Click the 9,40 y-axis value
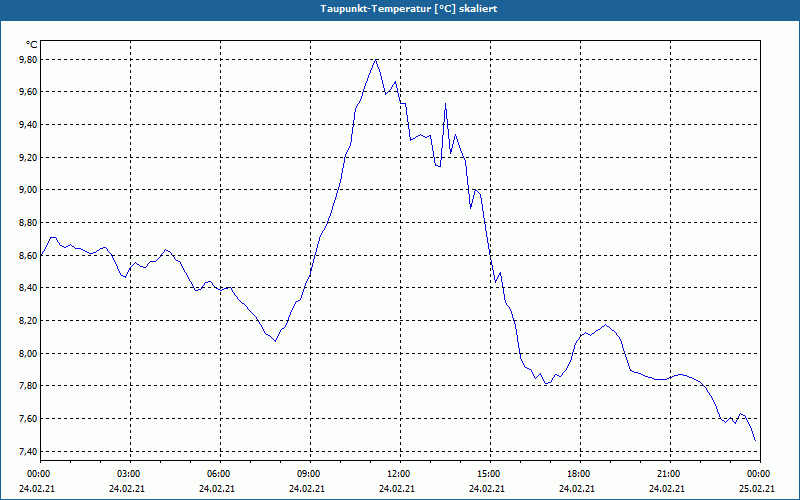Viewport: 800px width, 500px height. 29,124
